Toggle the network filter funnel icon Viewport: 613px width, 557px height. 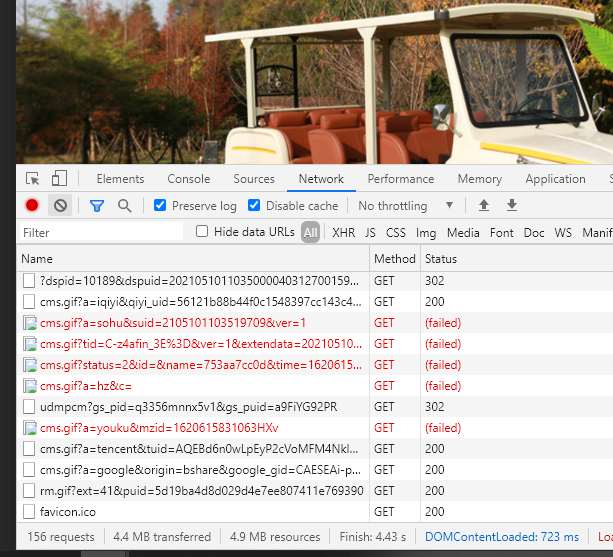97,206
